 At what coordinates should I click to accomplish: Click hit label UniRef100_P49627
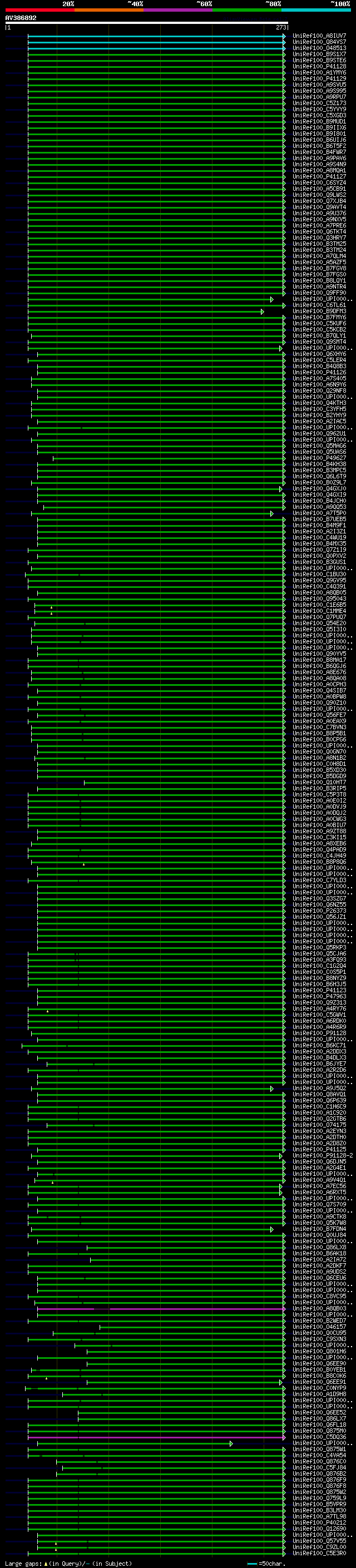click(319, 458)
